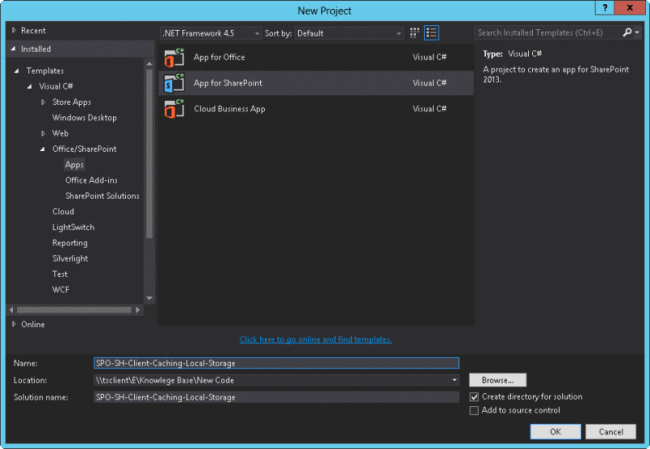
Task: Open the dialog help question mark
Action: tap(605, 7)
